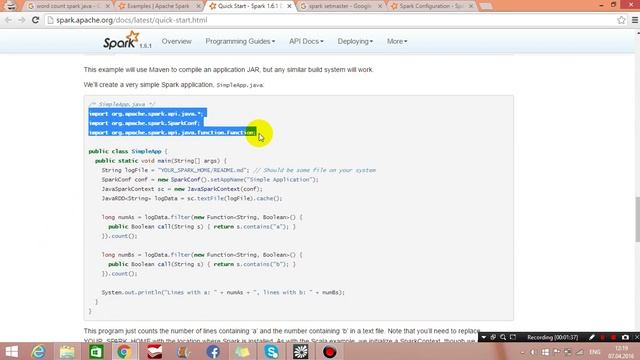Expand the API Docs dropdown
Viewport: 640px width, 360px height.
pos(306,41)
